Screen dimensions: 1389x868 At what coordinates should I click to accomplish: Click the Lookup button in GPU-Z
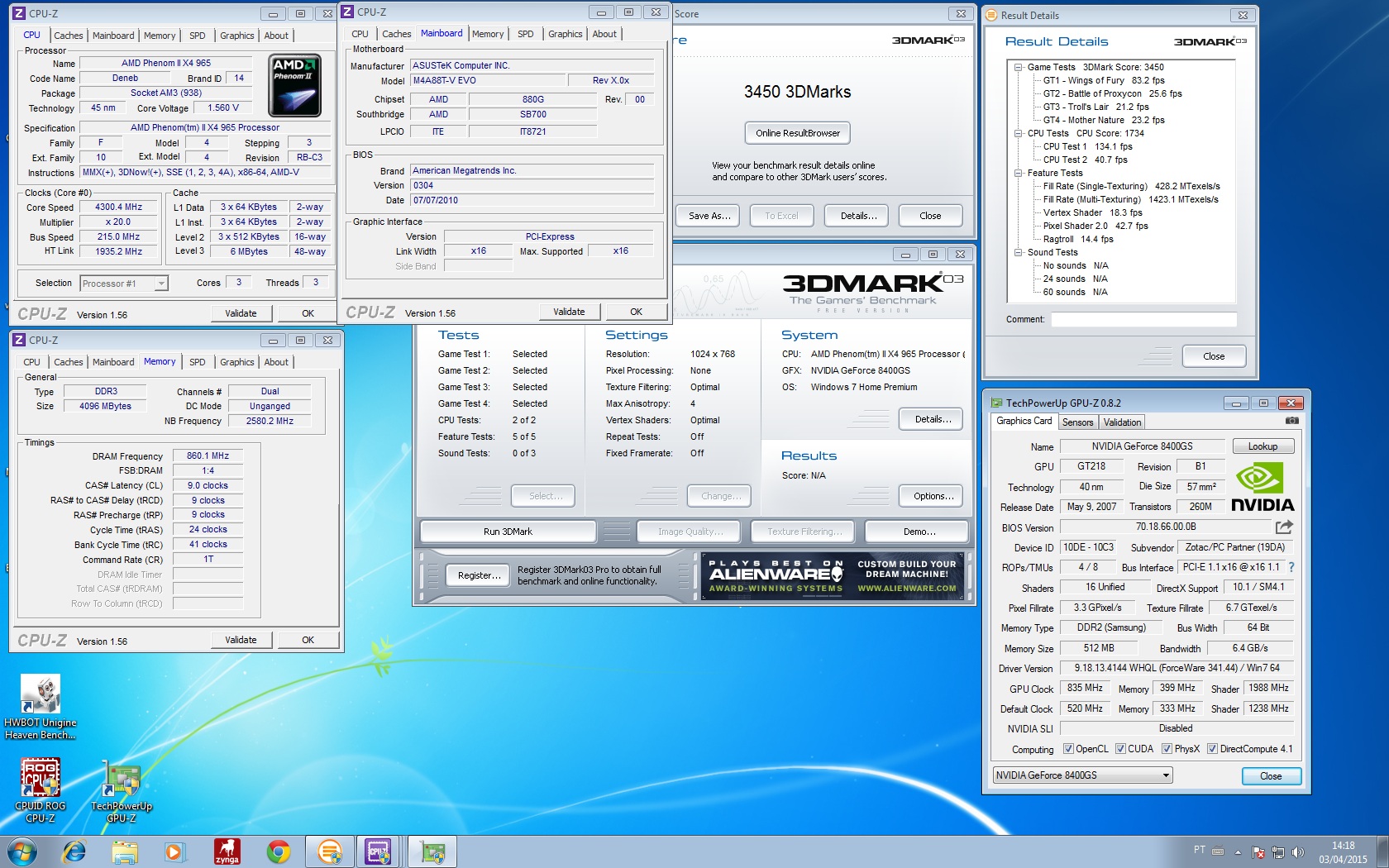coord(1263,446)
